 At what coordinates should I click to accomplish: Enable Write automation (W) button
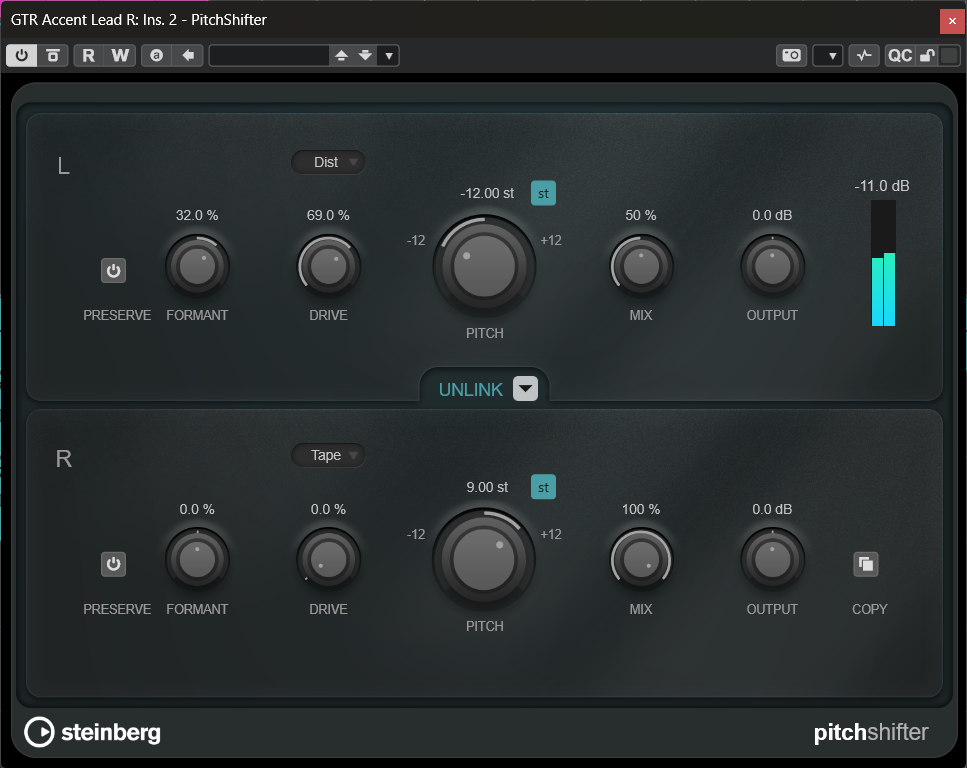[120, 56]
